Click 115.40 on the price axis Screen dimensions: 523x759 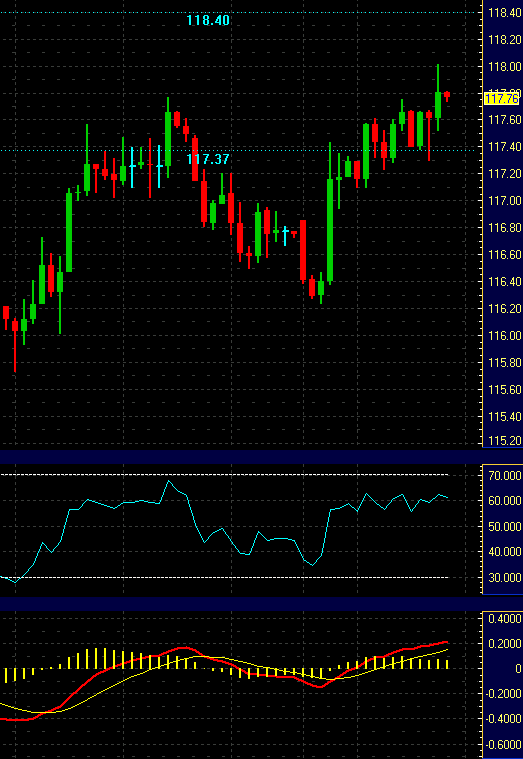point(505,416)
